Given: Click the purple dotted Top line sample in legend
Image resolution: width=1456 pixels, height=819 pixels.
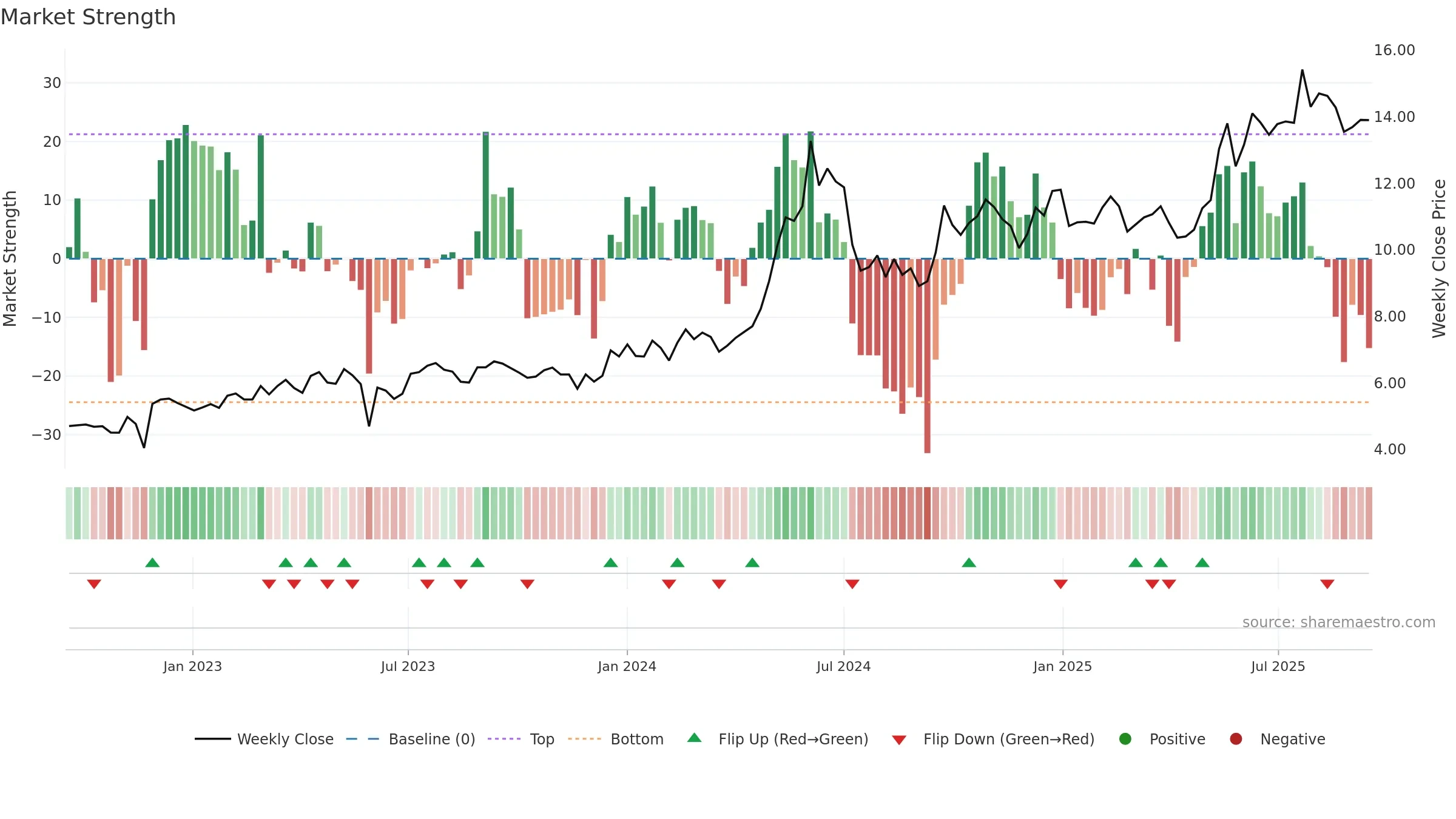Looking at the screenshot, I should tap(504, 739).
